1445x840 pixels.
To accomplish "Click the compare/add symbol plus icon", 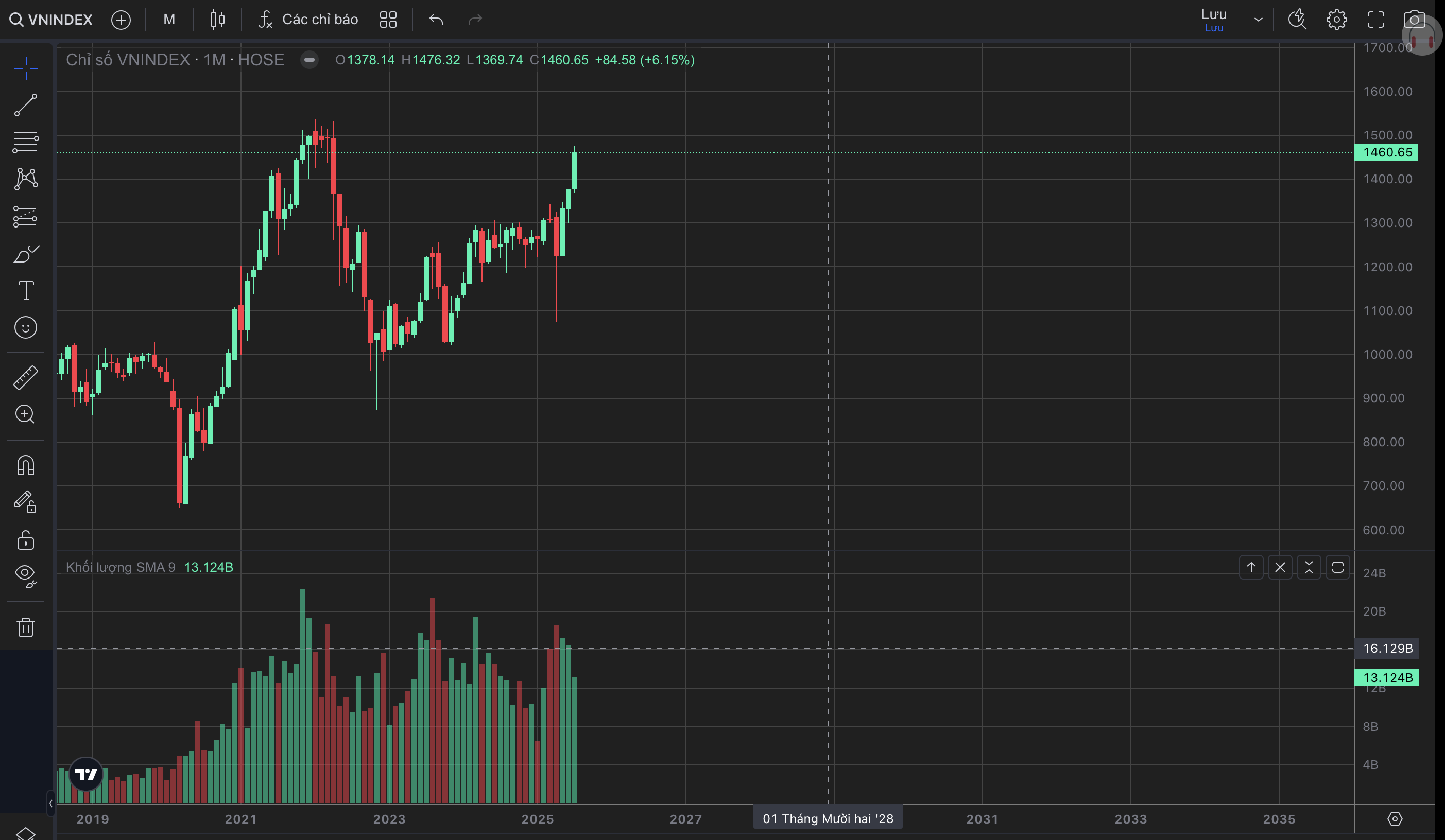I will [121, 20].
